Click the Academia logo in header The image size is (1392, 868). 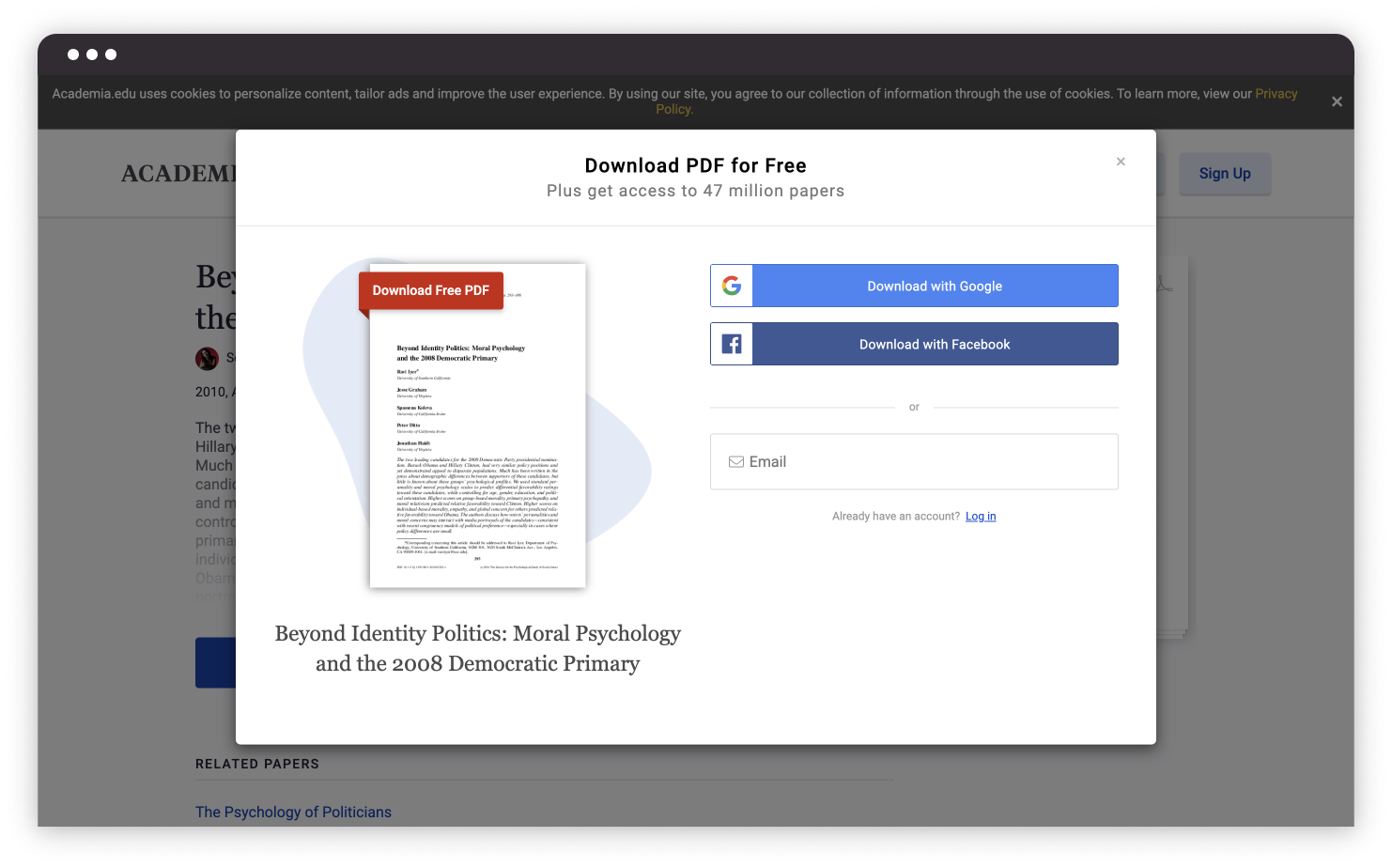[x=178, y=174]
